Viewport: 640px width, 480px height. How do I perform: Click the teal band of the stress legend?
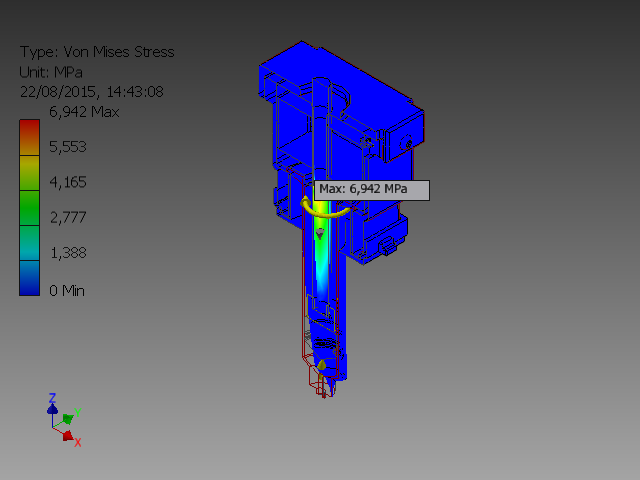point(29,243)
